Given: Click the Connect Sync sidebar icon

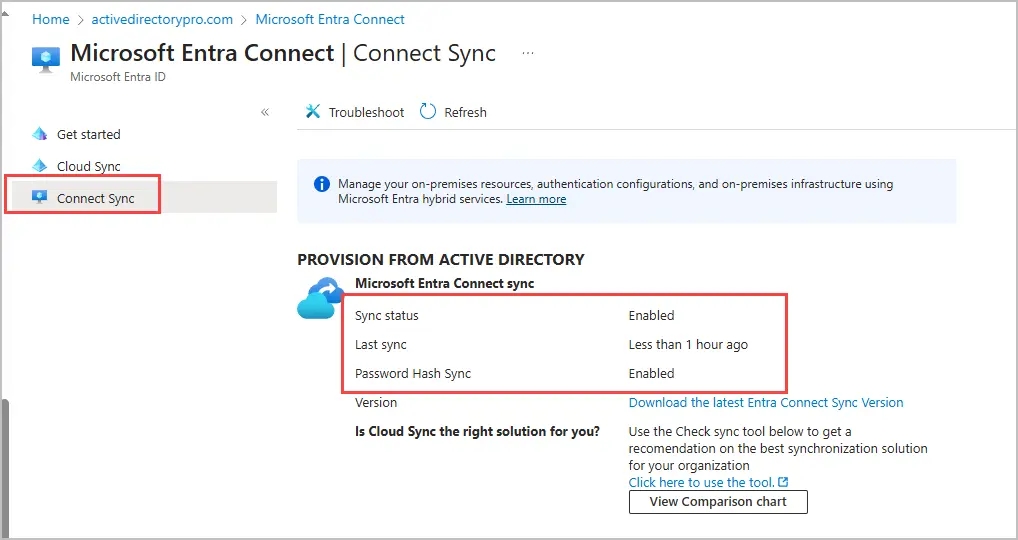Looking at the screenshot, I should (40, 198).
